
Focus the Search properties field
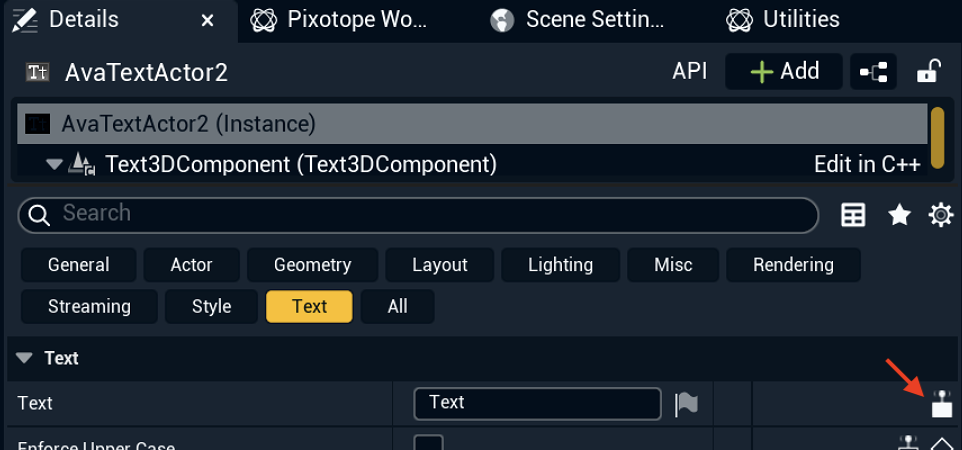(x=420, y=214)
